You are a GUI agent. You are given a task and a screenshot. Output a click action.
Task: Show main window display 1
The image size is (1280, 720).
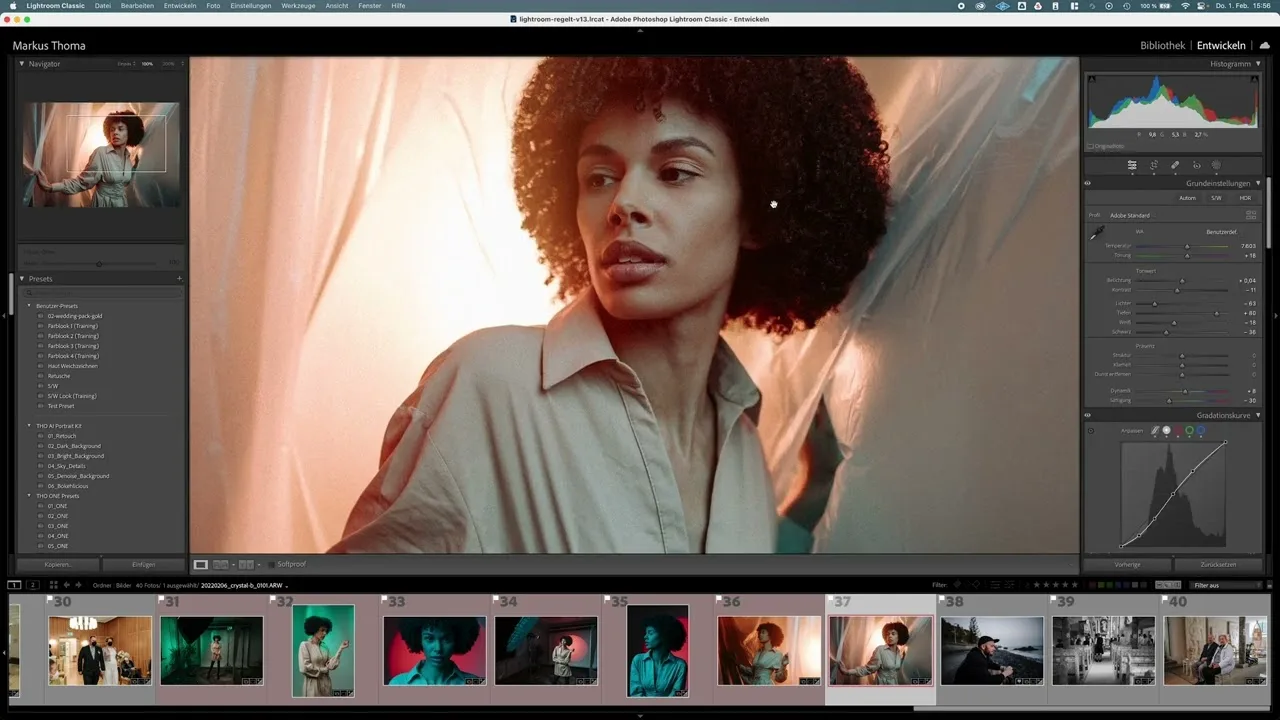coord(14,585)
